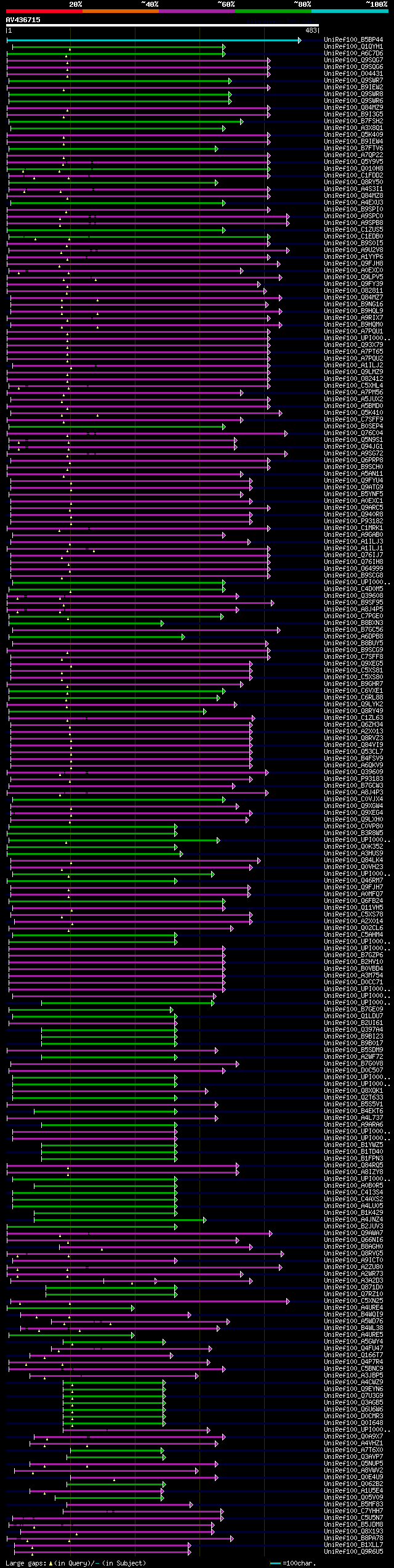Select hit label UniRef100_A9U2V8

[353, 250]
